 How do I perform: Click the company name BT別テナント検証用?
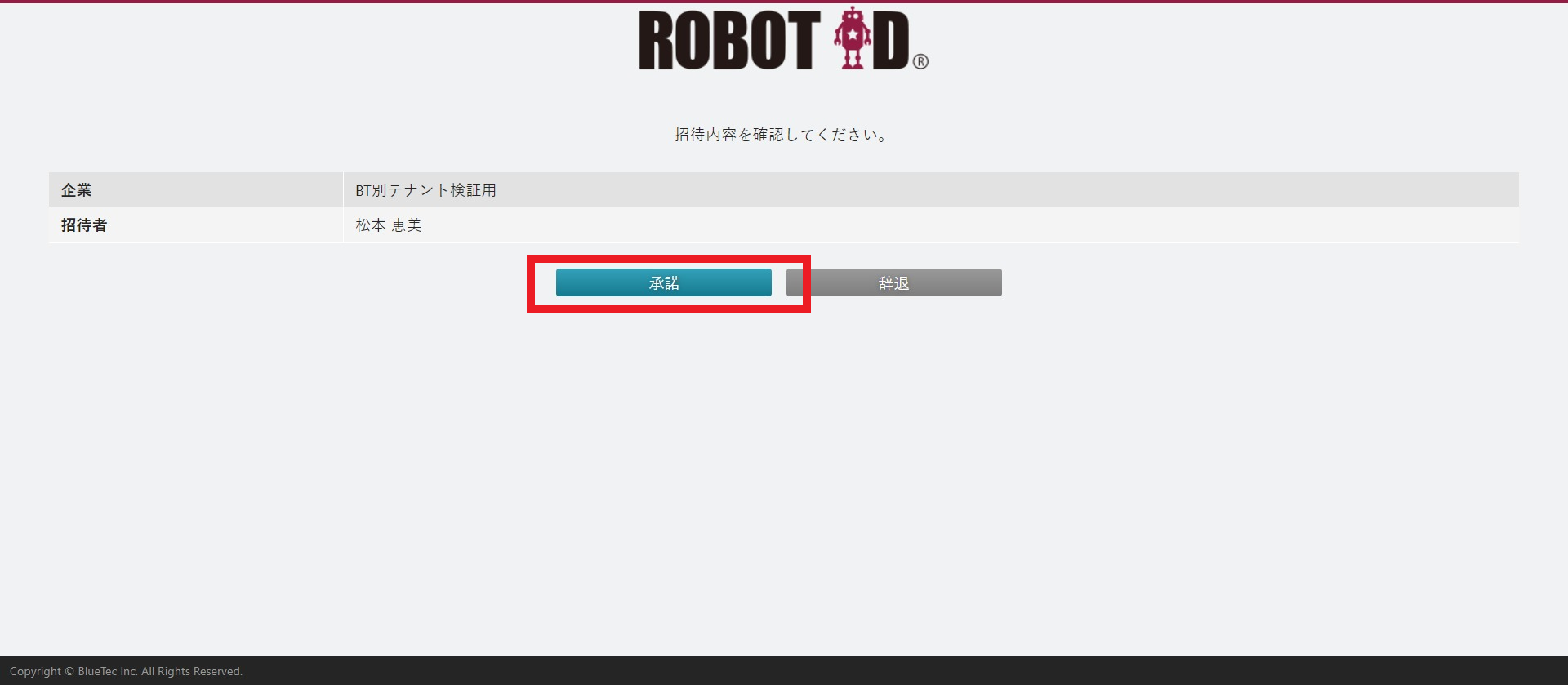point(425,190)
